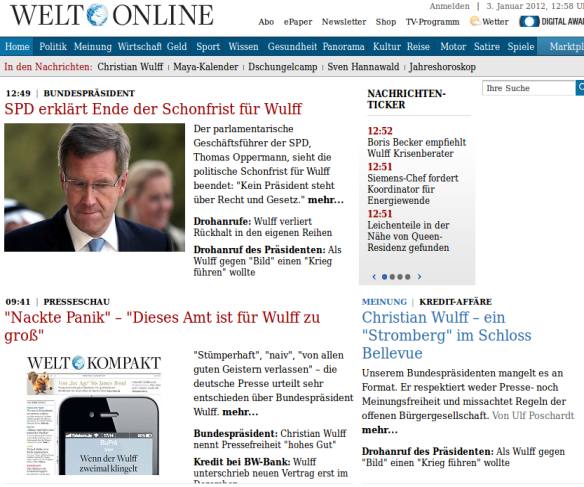Click mehr... below Ulf Poschardt opinion
Screen dimensions: 584x487
tap(380, 430)
